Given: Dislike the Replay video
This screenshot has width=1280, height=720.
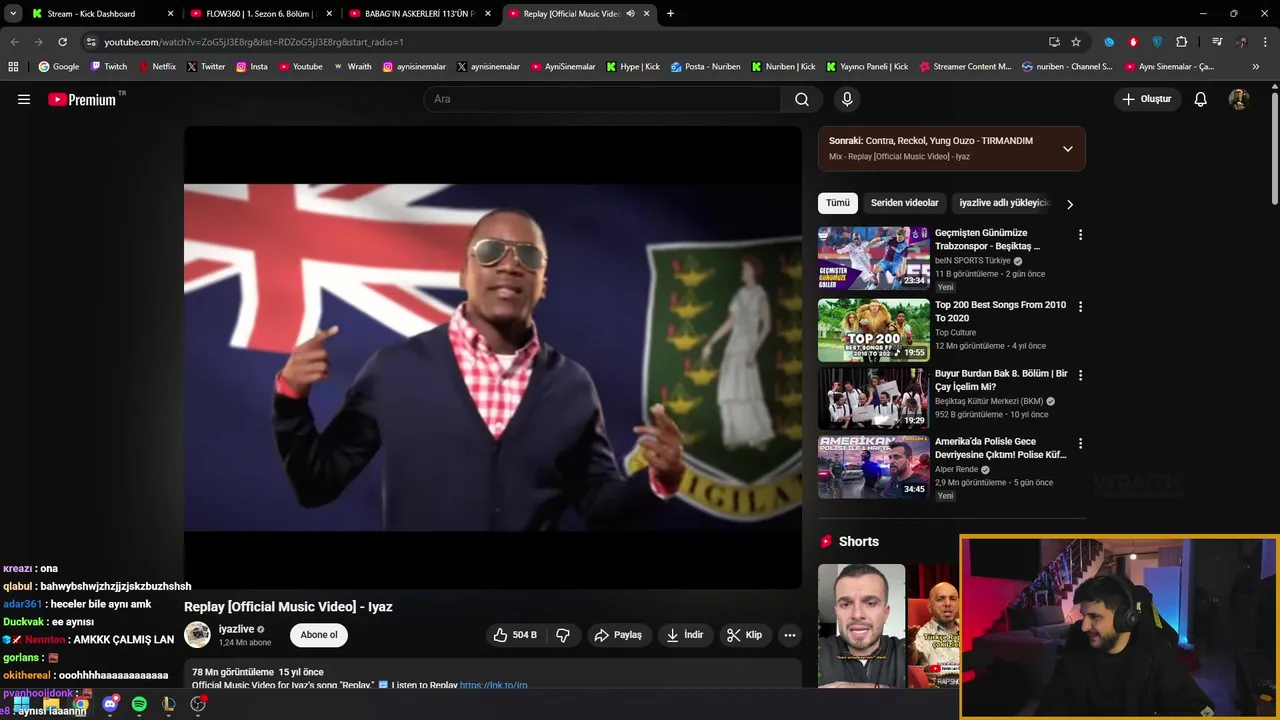Looking at the screenshot, I should click(563, 635).
